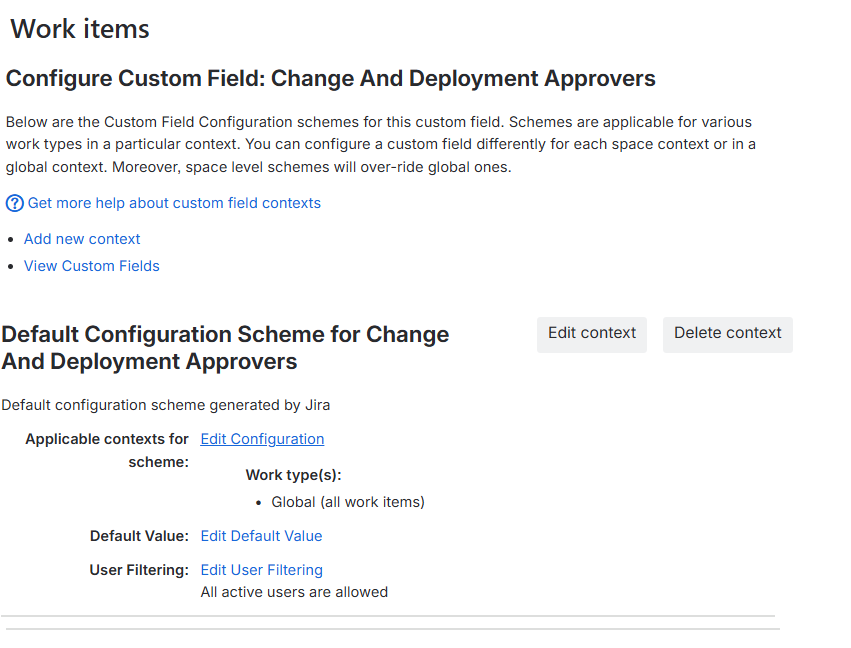Click the "Default Value:" field label
Viewport: 851px width, 648px height.
[139, 536]
